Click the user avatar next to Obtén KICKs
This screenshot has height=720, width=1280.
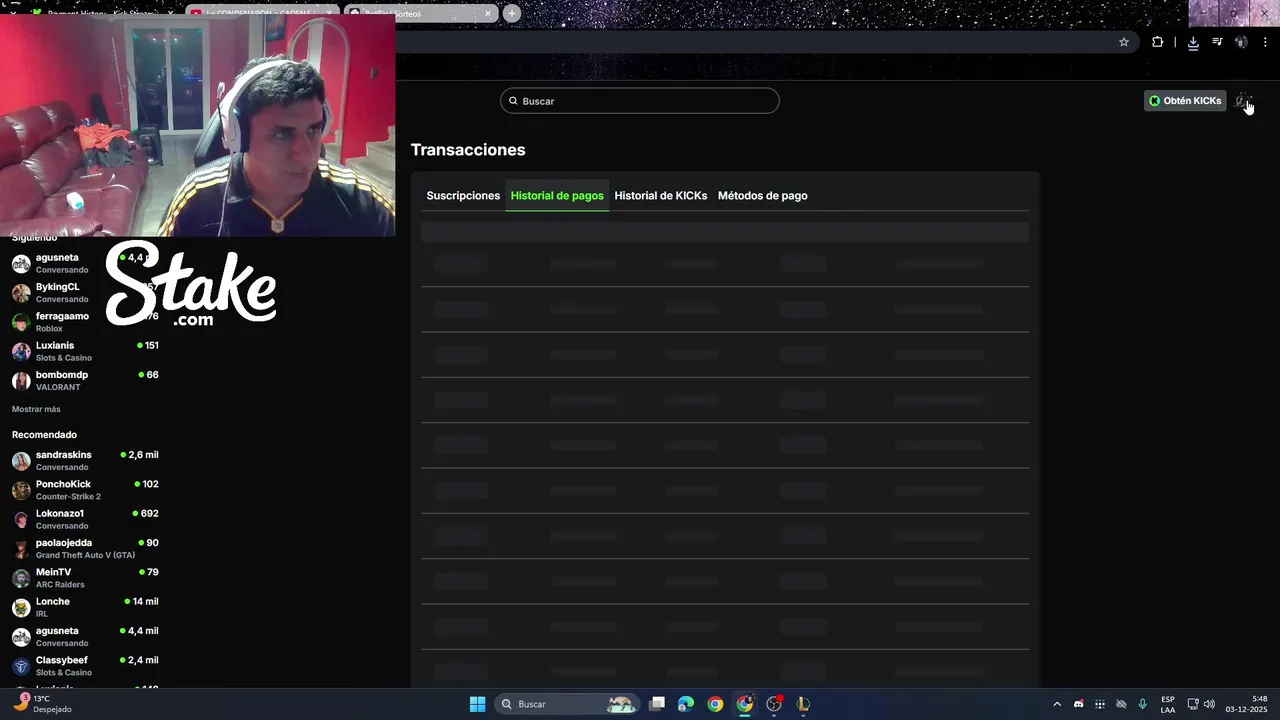tap(1242, 101)
